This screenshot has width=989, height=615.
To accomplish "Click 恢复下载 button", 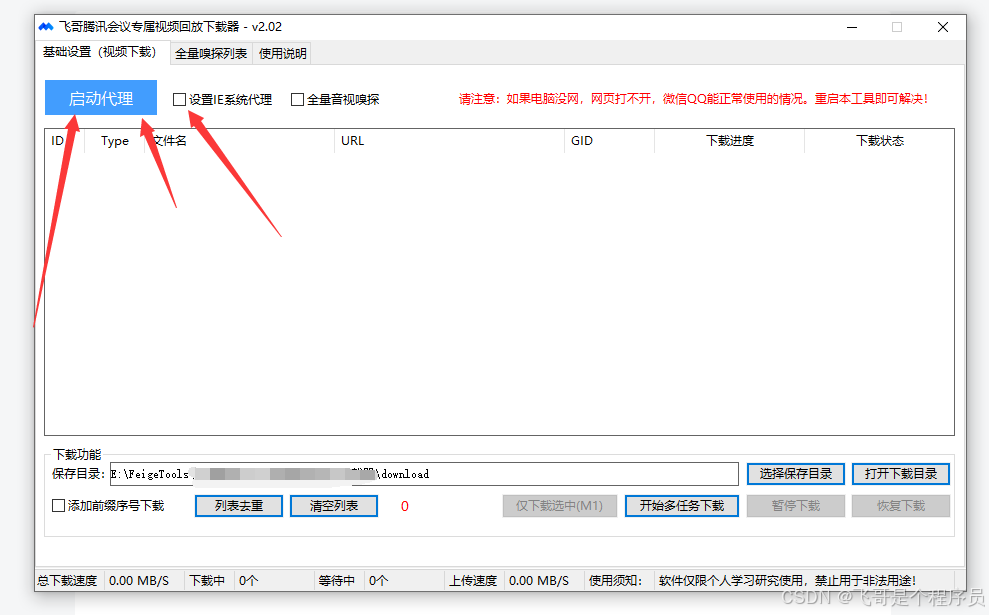I will pos(901,506).
